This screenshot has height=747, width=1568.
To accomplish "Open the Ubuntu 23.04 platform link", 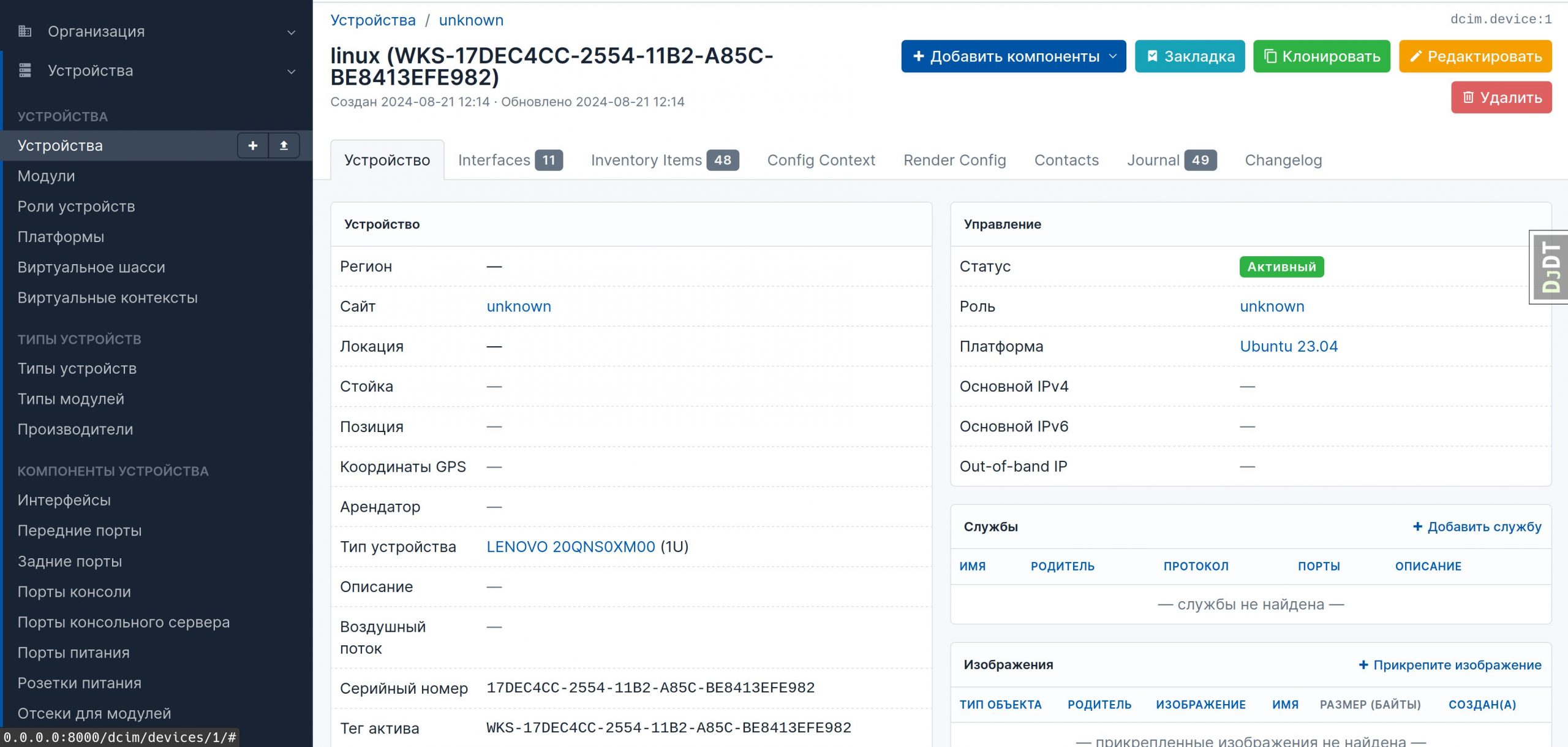I will coord(1289,346).
